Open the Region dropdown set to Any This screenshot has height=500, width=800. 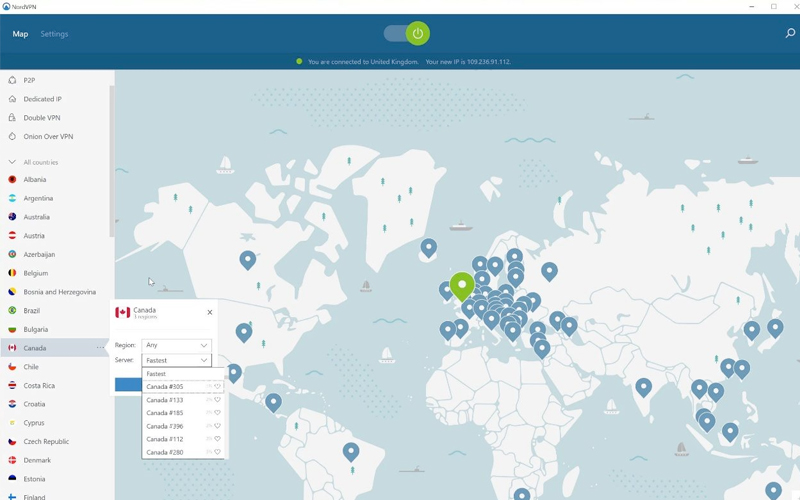coord(176,345)
